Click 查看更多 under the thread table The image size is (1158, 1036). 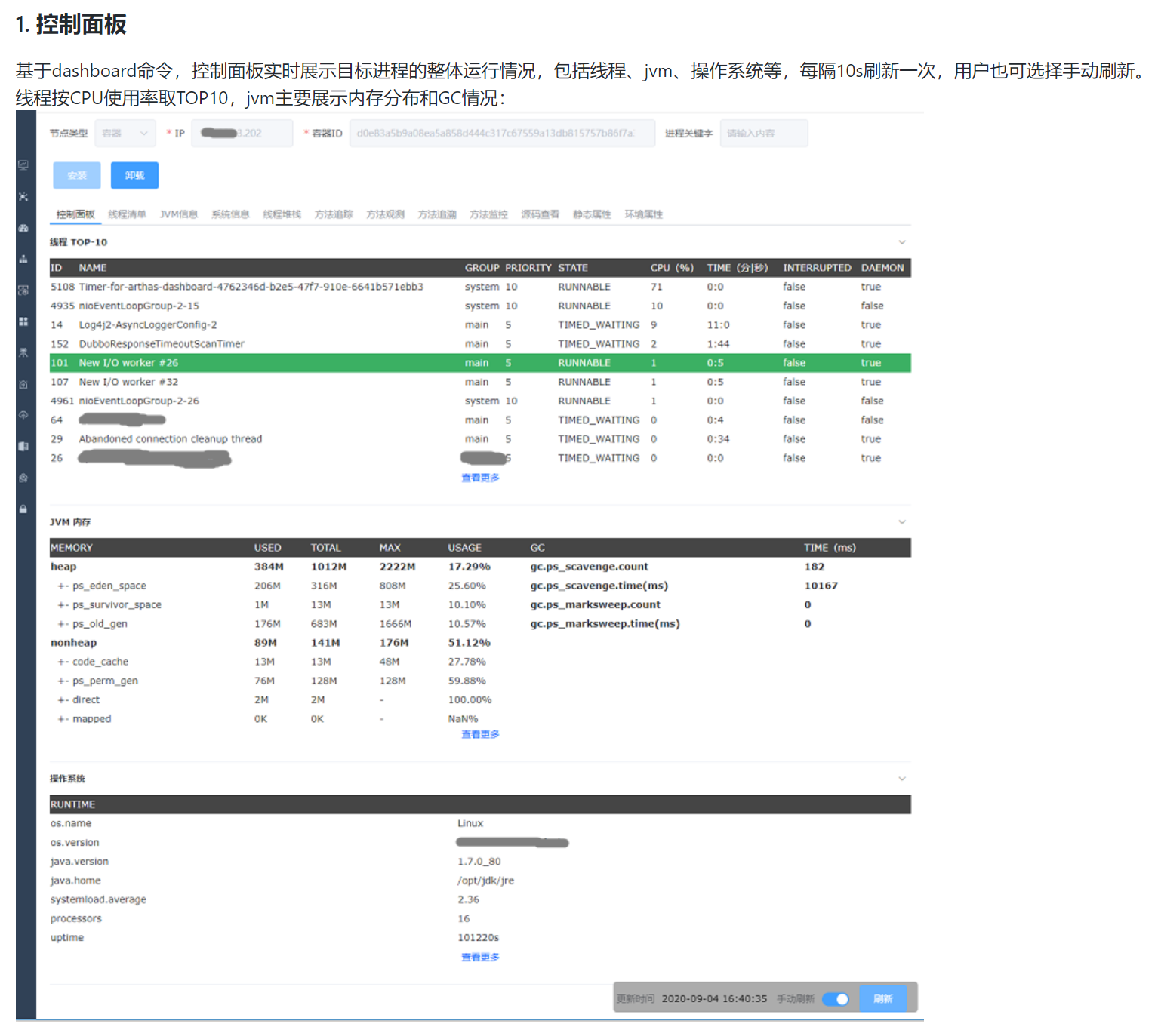(480, 478)
